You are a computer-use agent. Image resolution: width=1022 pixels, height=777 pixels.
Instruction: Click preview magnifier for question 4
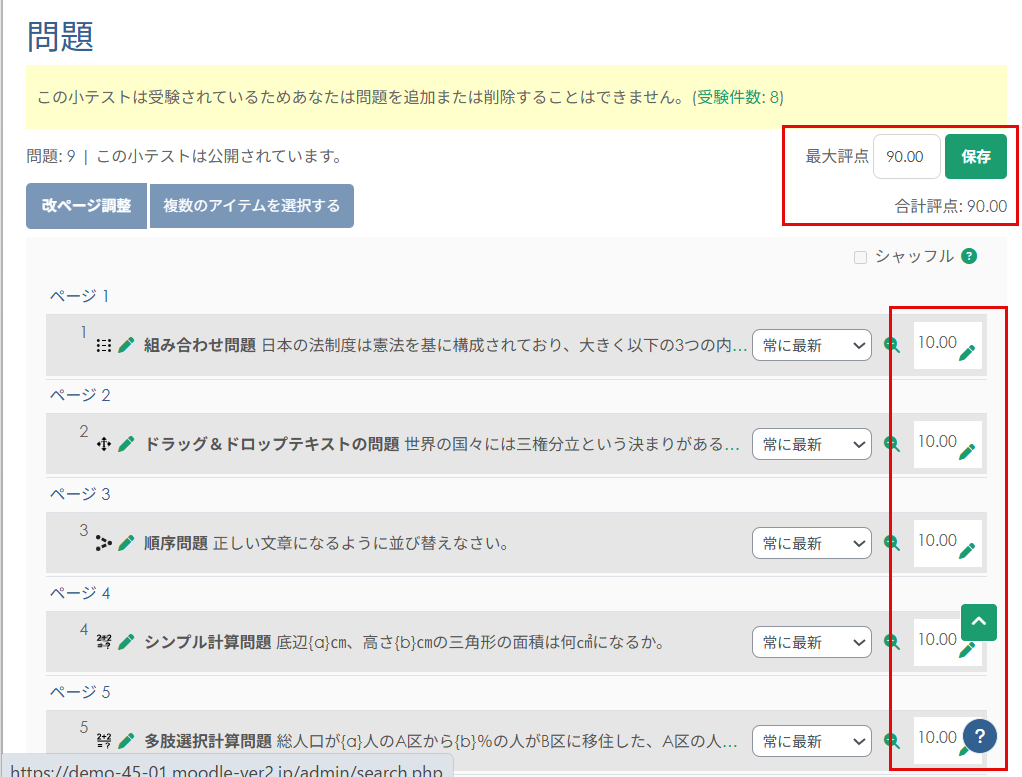pos(892,642)
